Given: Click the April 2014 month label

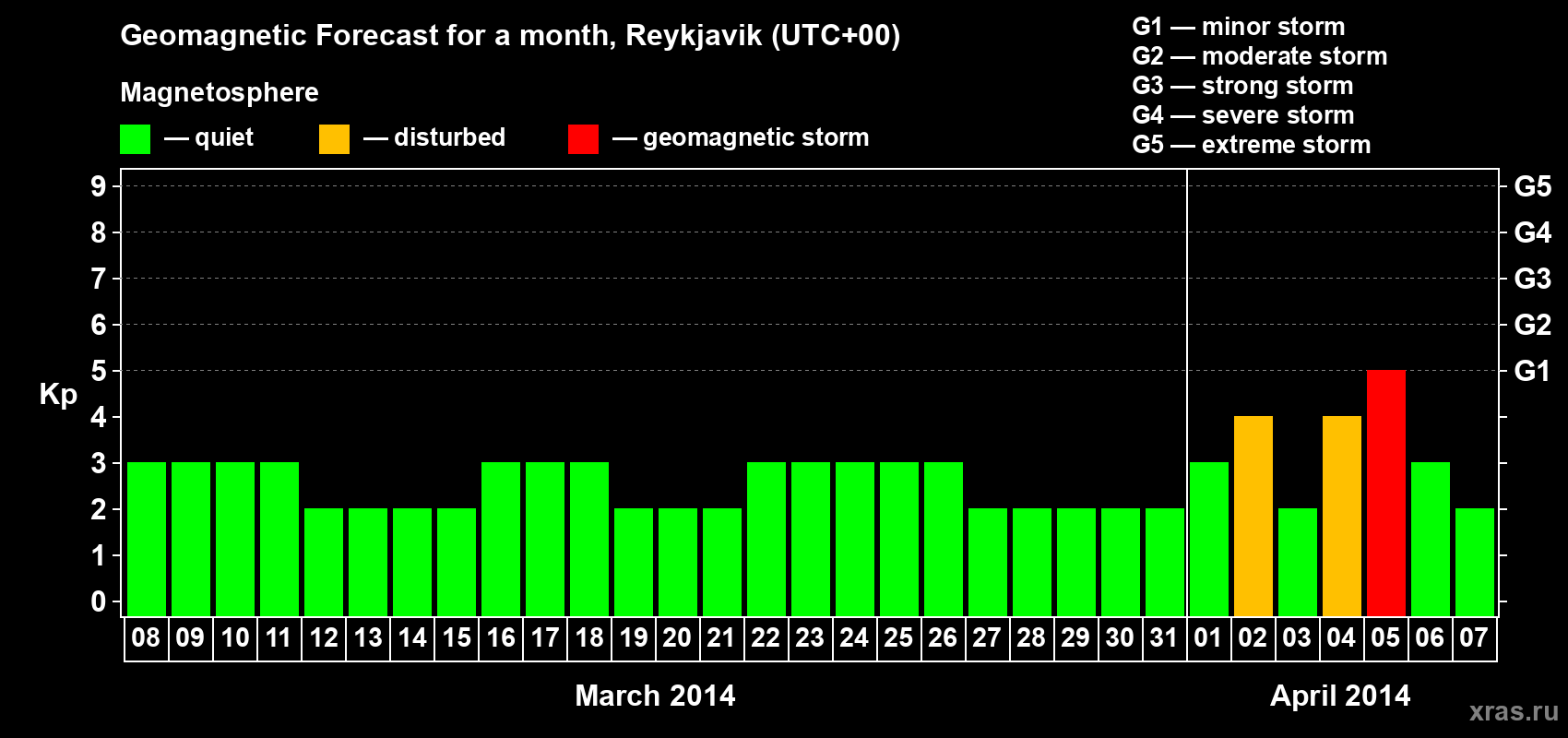Looking at the screenshot, I should pyautogui.click(x=1340, y=695).
